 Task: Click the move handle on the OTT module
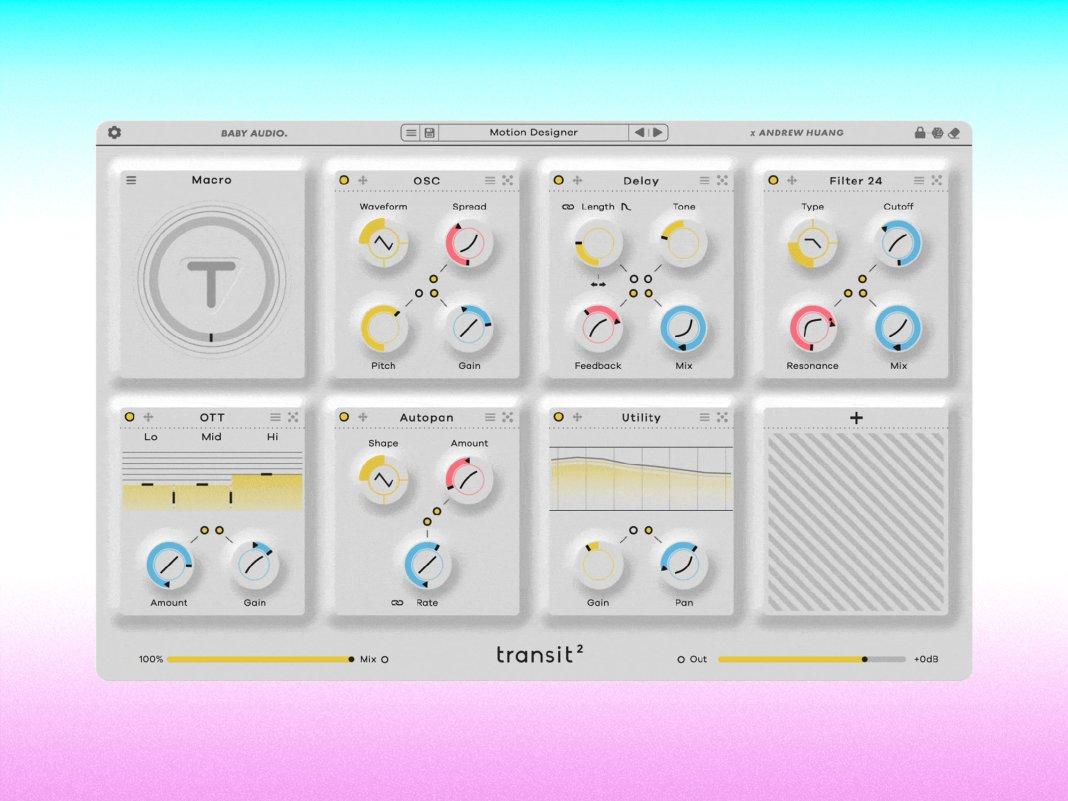(148, 417)
